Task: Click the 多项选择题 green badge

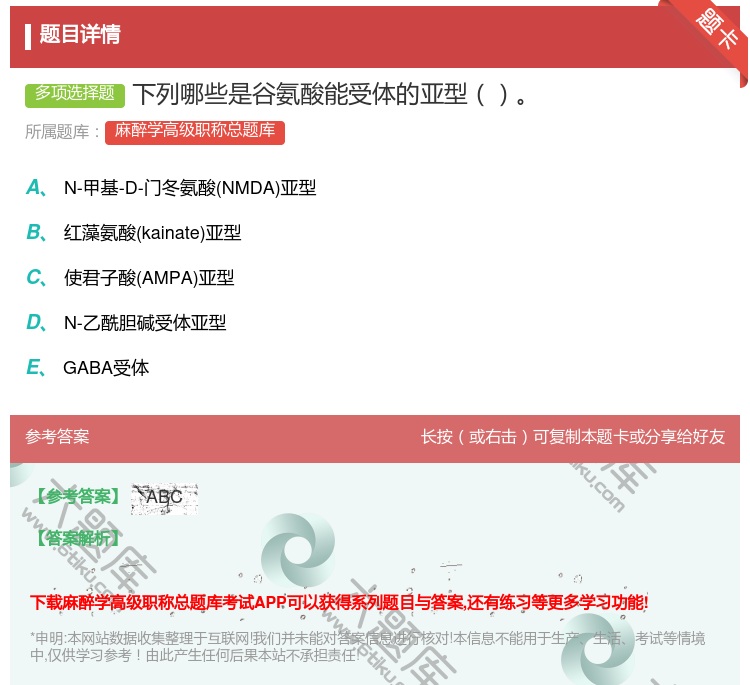Action: [x=75, y=94]
